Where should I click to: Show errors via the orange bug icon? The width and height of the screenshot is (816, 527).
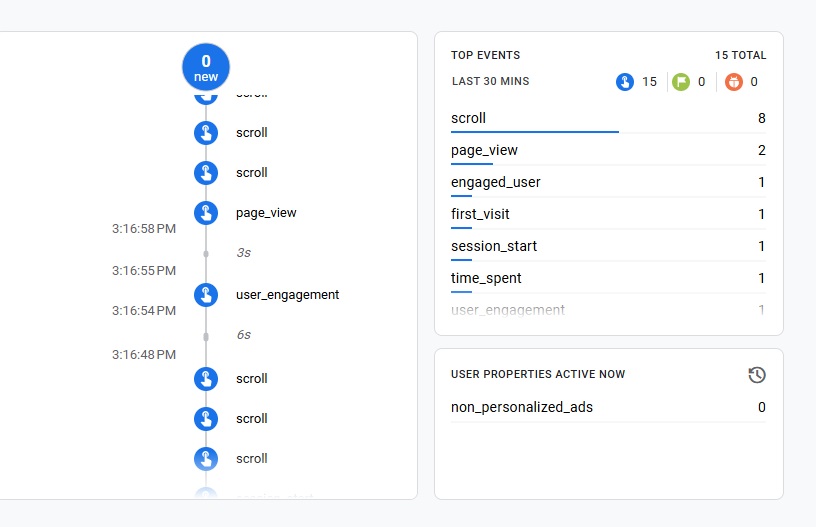[735, 82]
